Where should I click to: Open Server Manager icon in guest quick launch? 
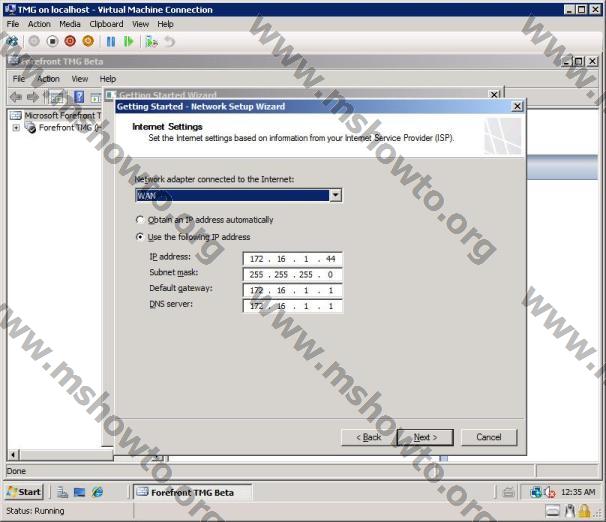[x=62, y=492]
